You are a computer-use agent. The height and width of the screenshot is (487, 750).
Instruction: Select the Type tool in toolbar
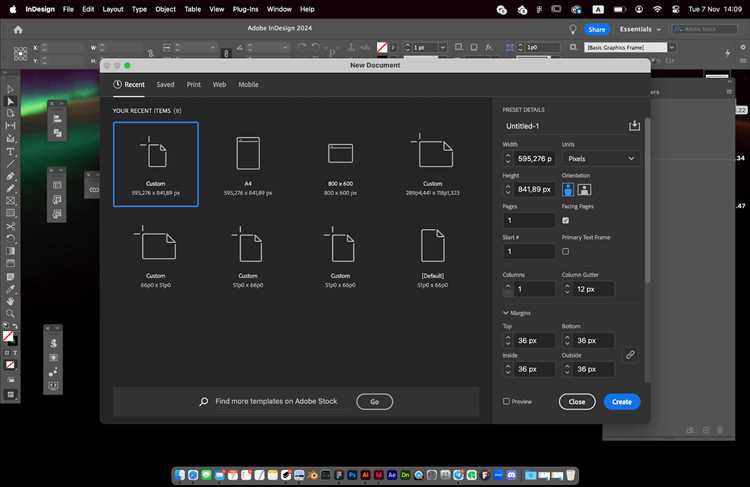(10, 151)
